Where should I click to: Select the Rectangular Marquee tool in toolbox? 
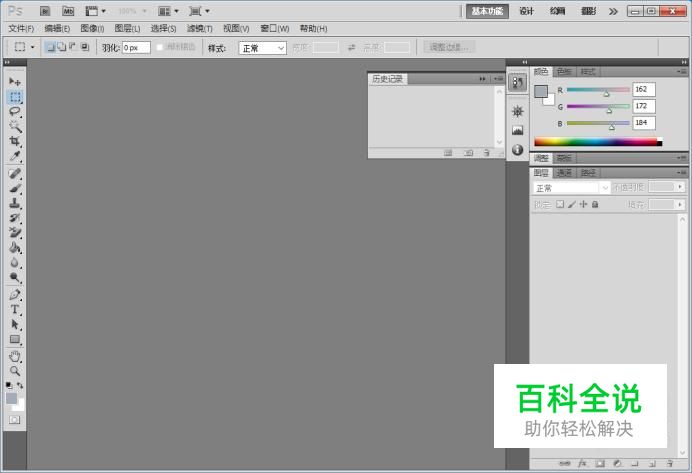(x=15, y=97)
